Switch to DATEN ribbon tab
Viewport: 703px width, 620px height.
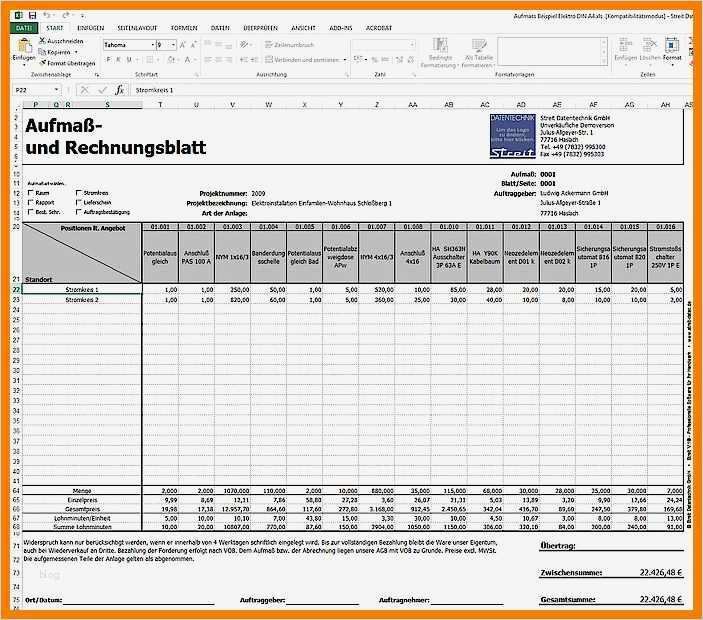pos(220,28)
